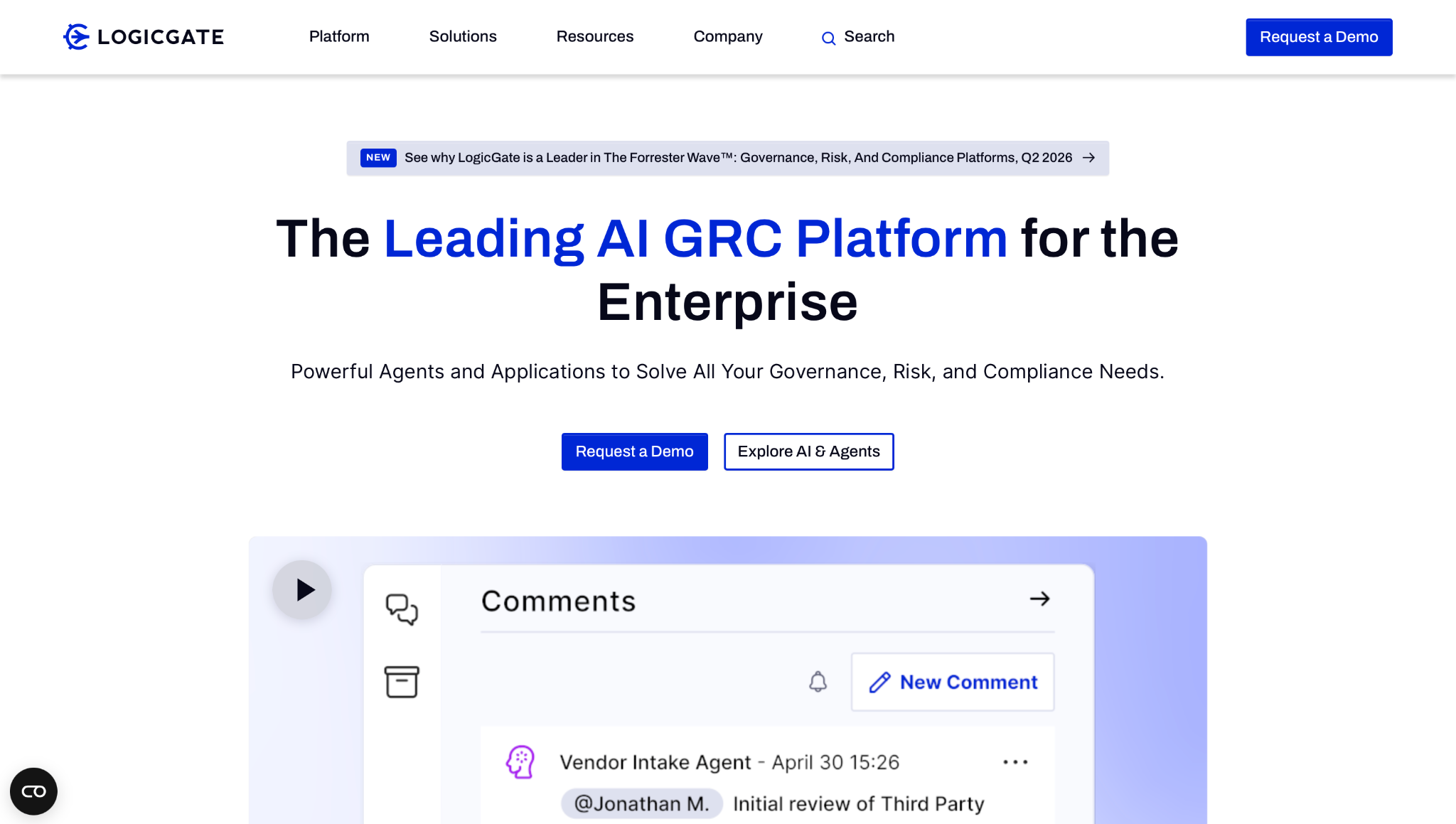Click the LogicGate logo
This screenshot has width=1456, height=824.
(x=144, y=37)
